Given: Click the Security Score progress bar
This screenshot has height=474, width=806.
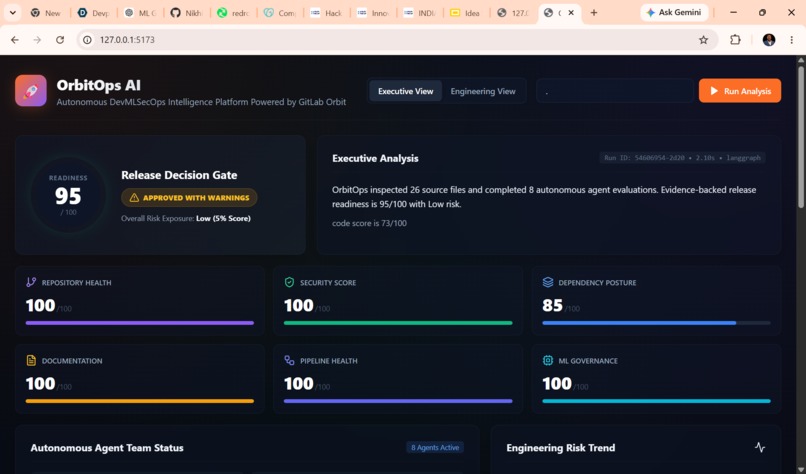Looking at the screenshot, I should 398,323.
